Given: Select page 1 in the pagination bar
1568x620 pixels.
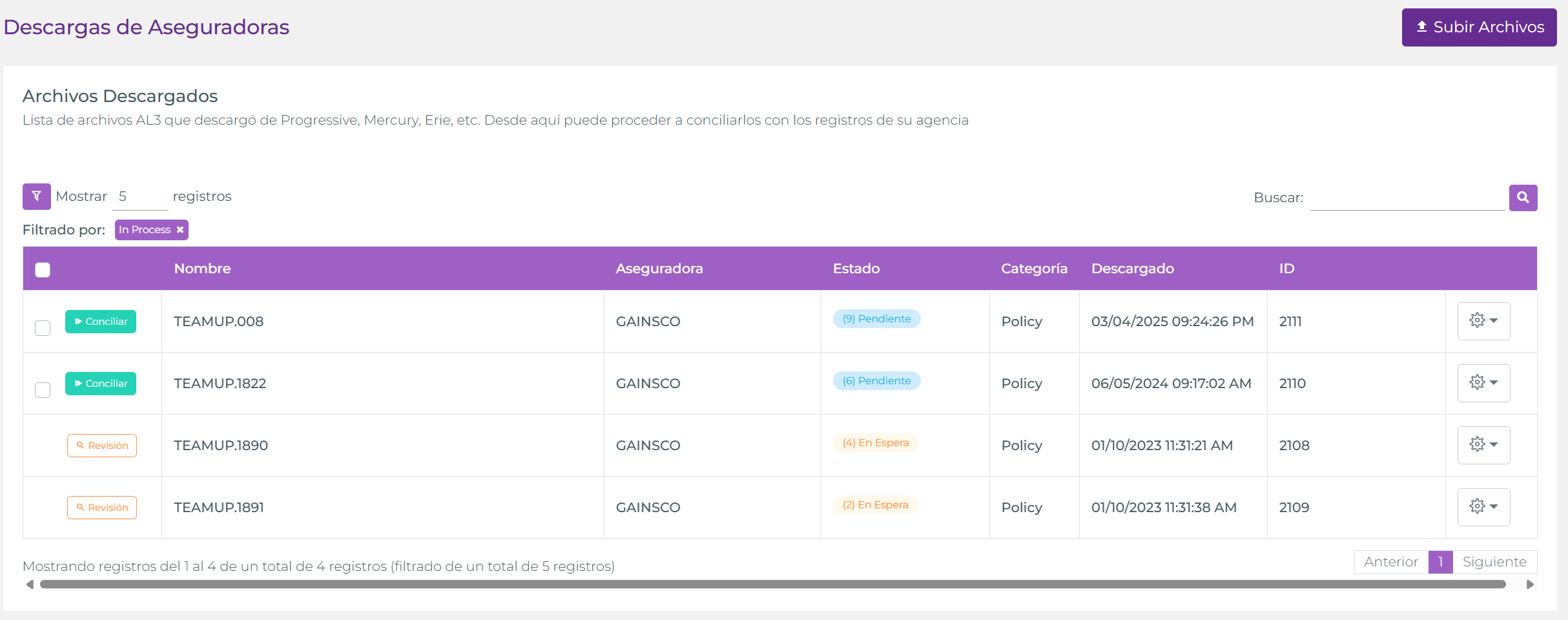Looking at the screenshot, I should pyautogui.click(x=1441, y=562).
